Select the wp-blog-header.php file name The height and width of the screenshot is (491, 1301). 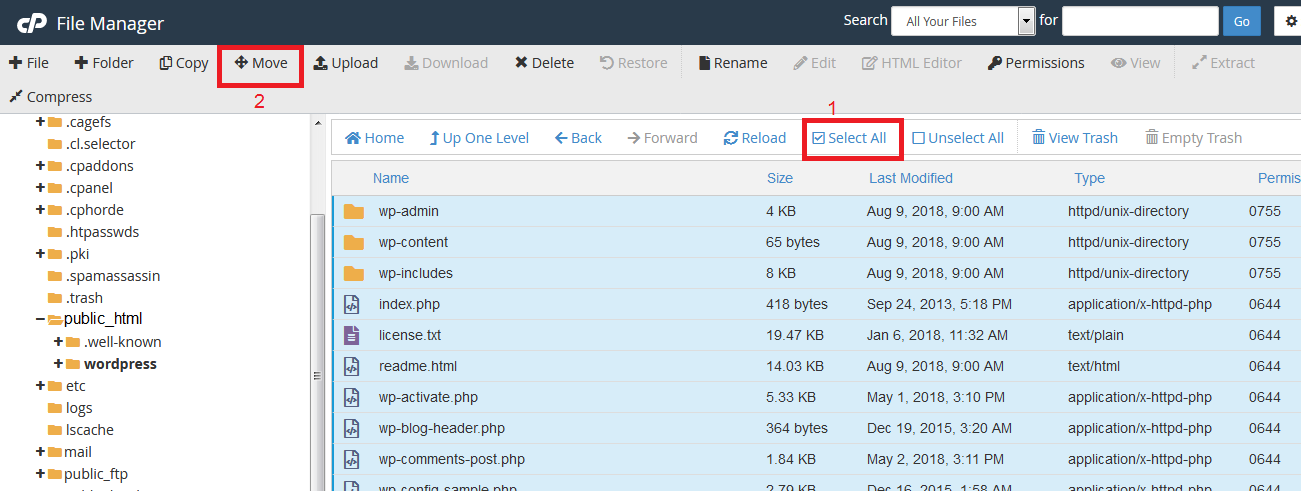click(442, 428)
